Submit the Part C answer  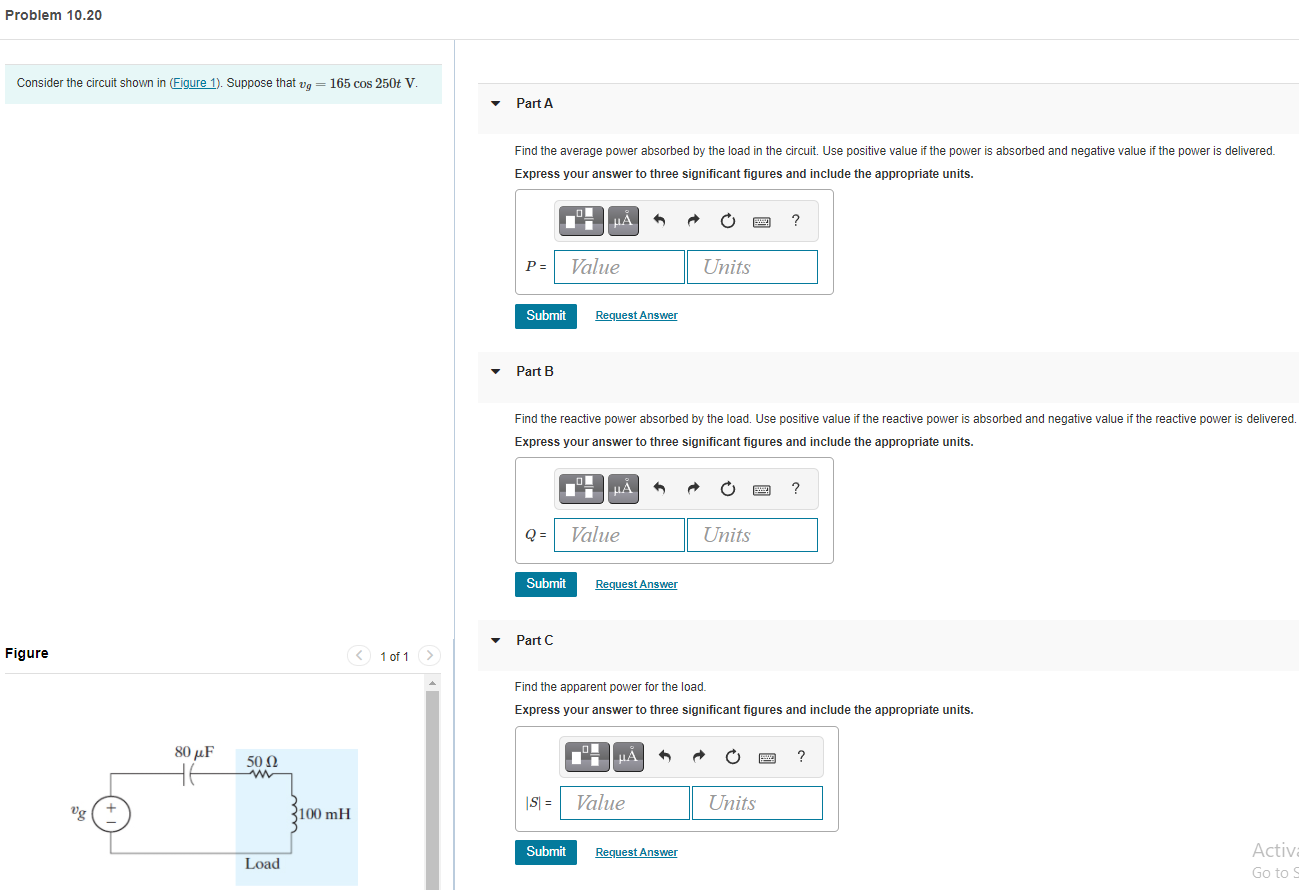click(546, 852)
